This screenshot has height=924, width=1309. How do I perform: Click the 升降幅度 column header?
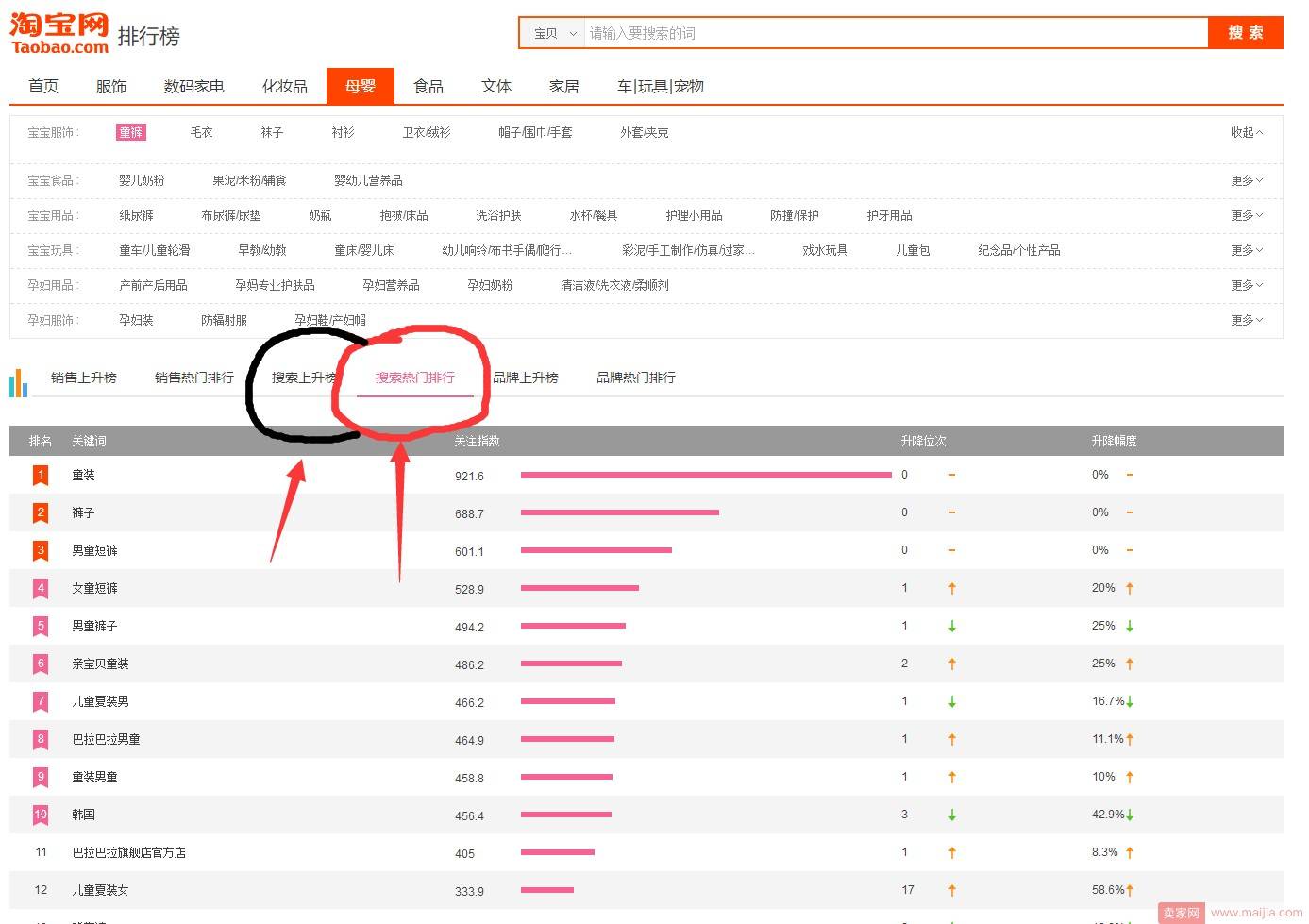(1115, 441)
